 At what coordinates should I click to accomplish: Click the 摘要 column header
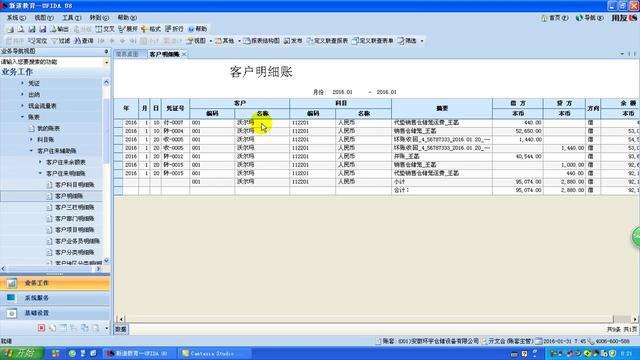(442, 109)
